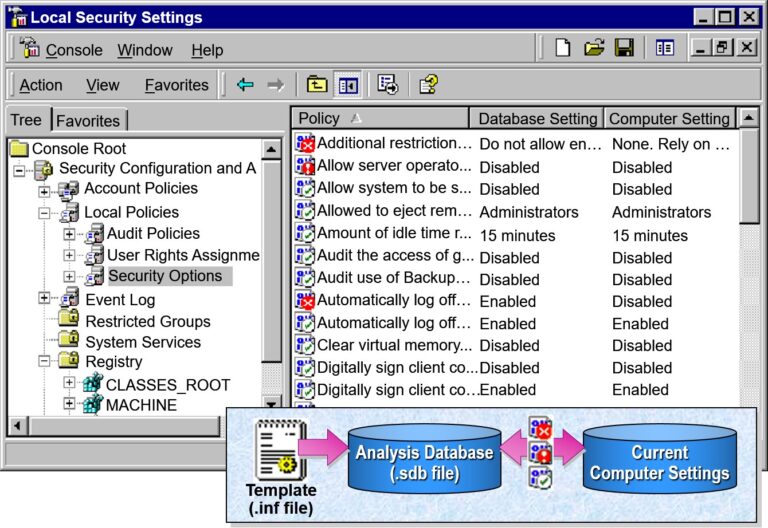Viewport: 768px width, 528px height.
Task: Click the Local Policies node icon
Action: pyautogui.click(x=69, y=213)
